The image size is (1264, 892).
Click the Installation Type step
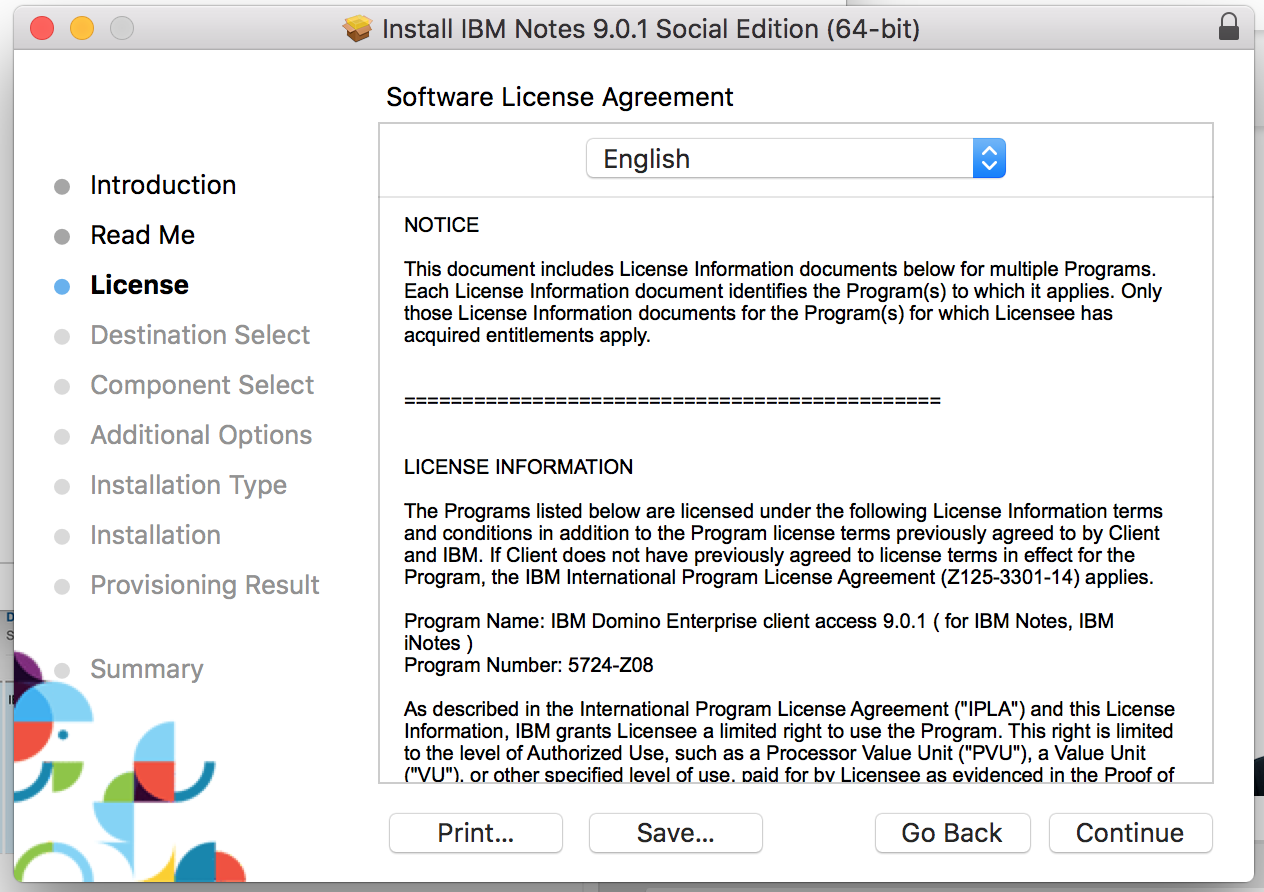188,485
